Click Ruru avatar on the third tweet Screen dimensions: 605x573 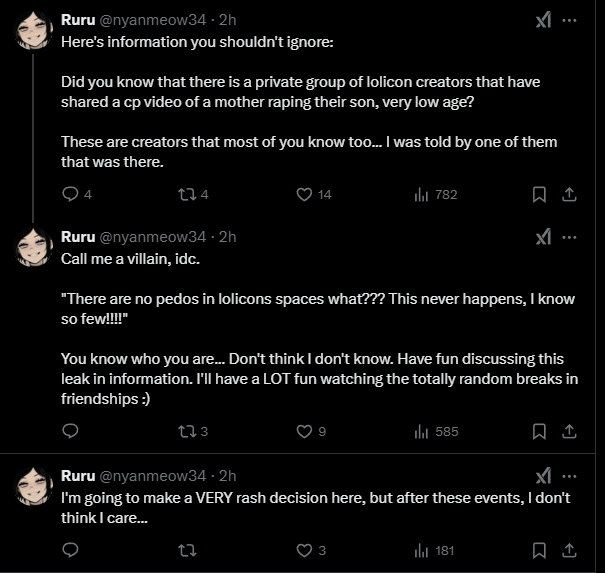coord(34,486)
